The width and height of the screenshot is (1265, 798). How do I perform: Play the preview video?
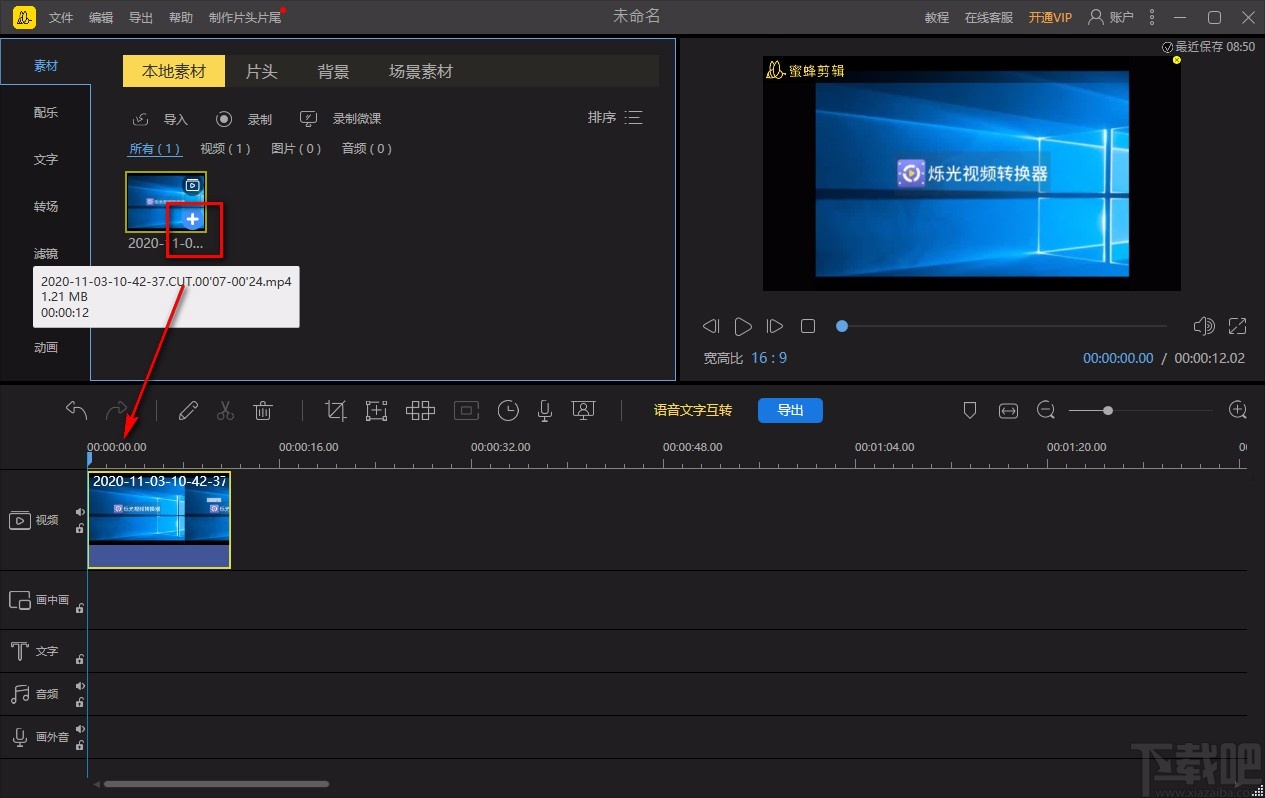point(743,326)
